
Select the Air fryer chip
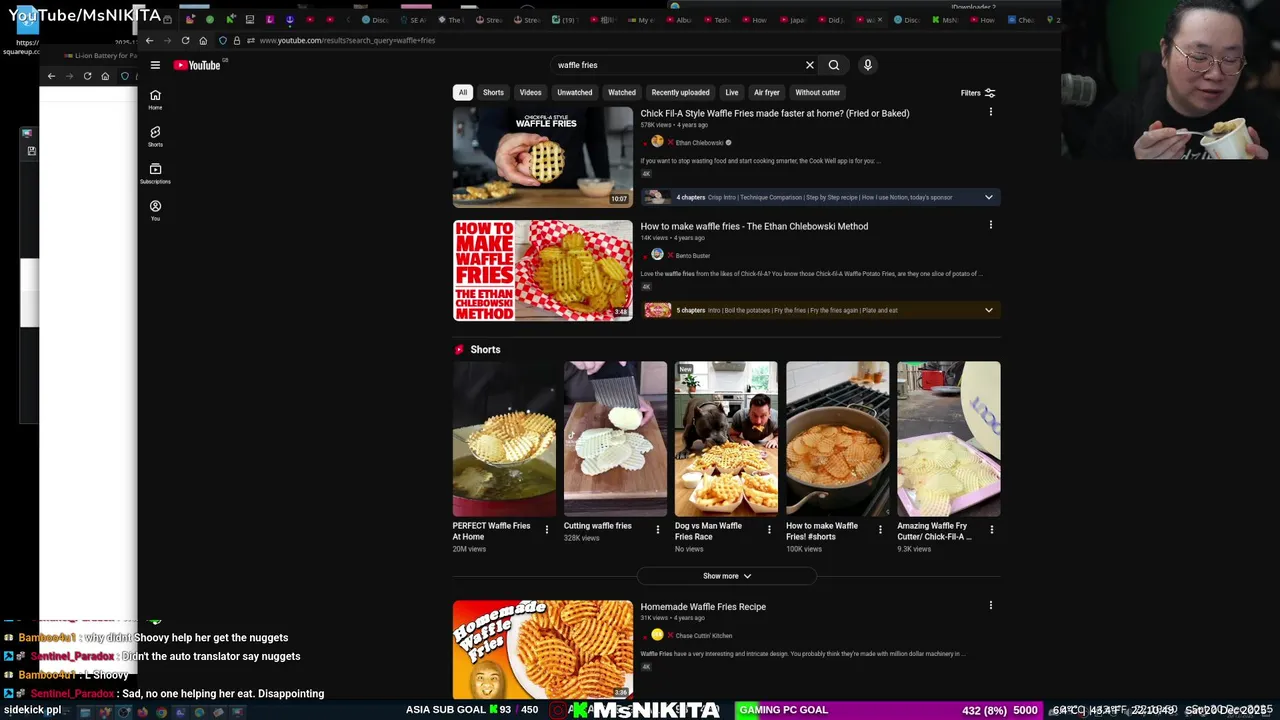tap(767, 92)
